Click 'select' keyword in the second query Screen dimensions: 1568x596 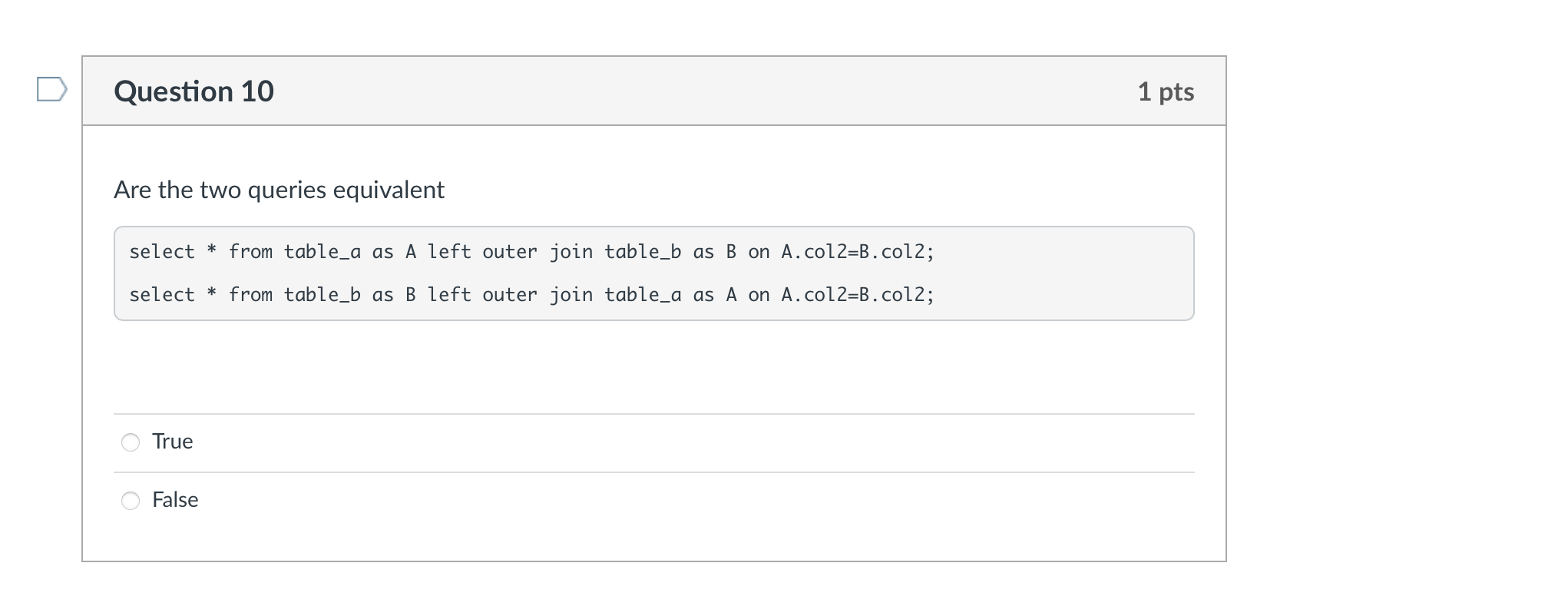coord(162,295)
